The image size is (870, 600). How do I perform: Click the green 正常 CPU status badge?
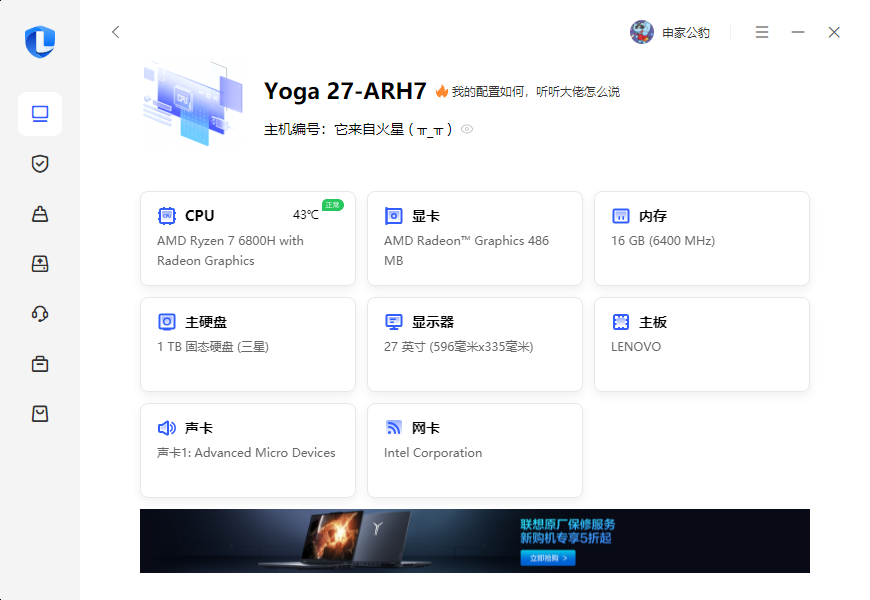333,205
